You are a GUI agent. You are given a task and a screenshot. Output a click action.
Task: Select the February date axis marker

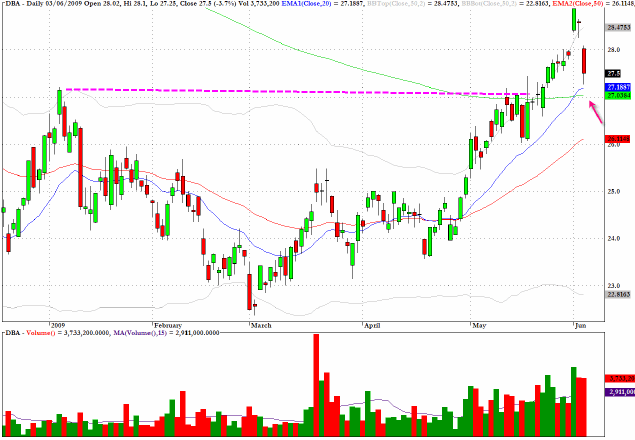coord(168,325)
